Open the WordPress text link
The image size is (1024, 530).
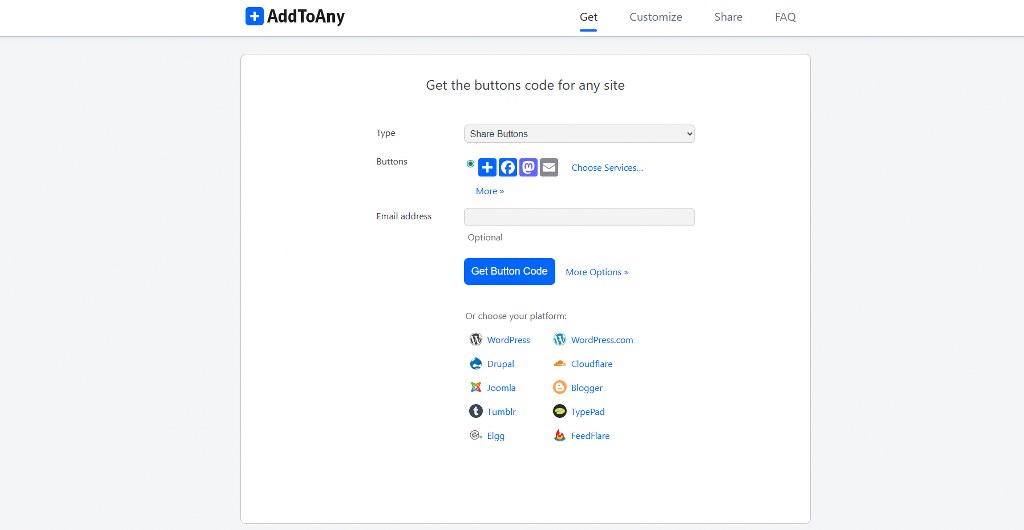coord(509,340)
